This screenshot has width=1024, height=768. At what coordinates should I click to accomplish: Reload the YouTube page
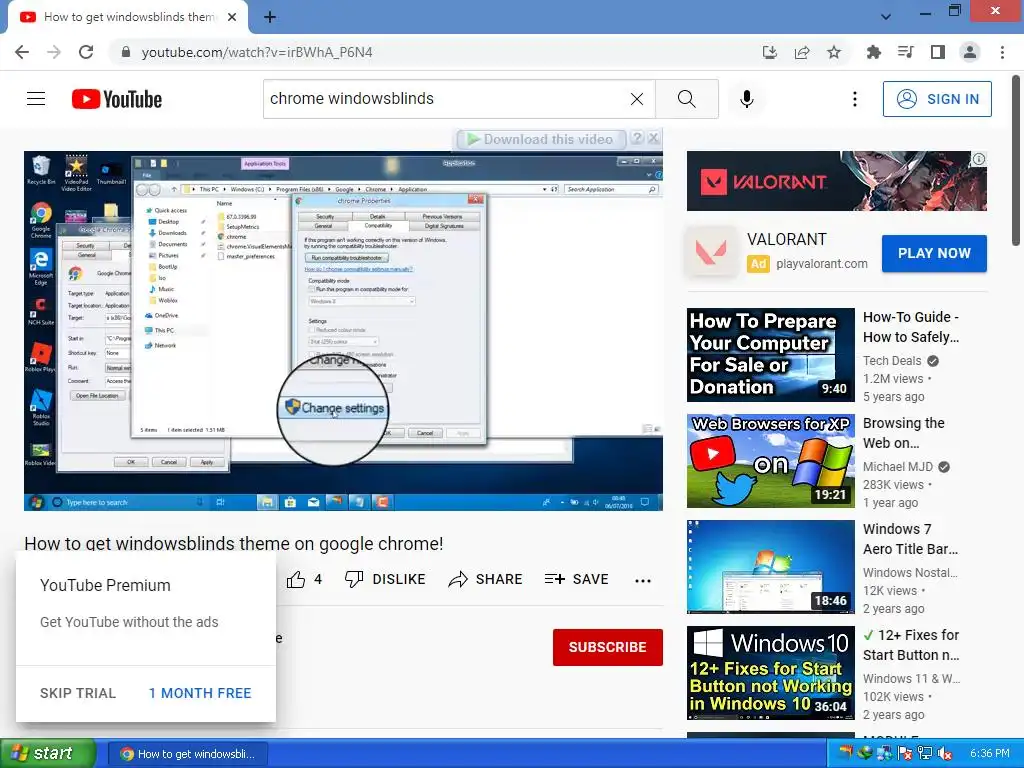(86, 52)
